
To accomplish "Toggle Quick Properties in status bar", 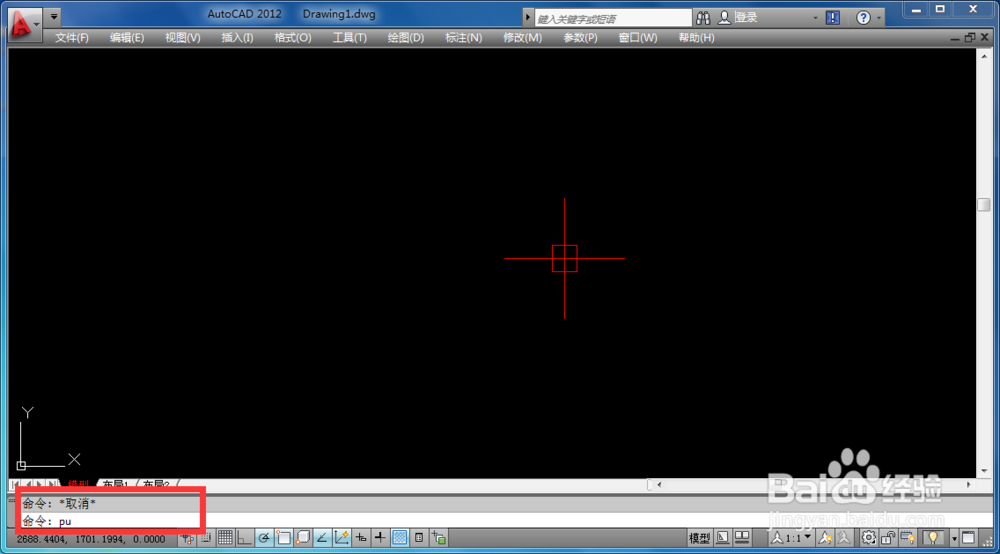I will click(419, 538).
